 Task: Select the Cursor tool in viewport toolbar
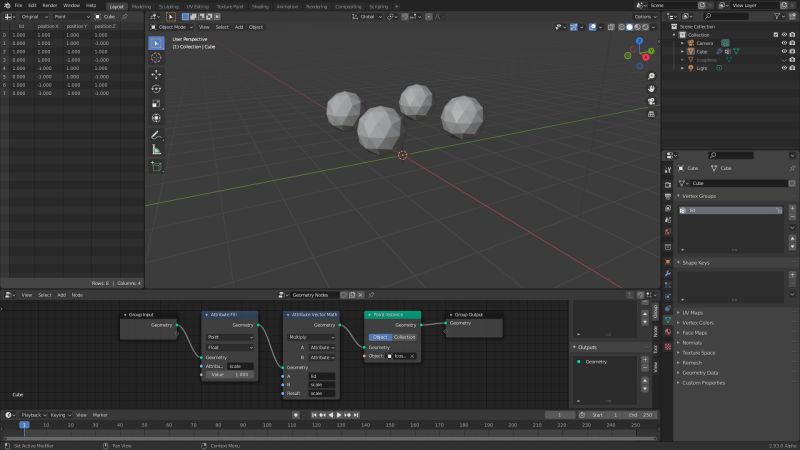[156, 58]
